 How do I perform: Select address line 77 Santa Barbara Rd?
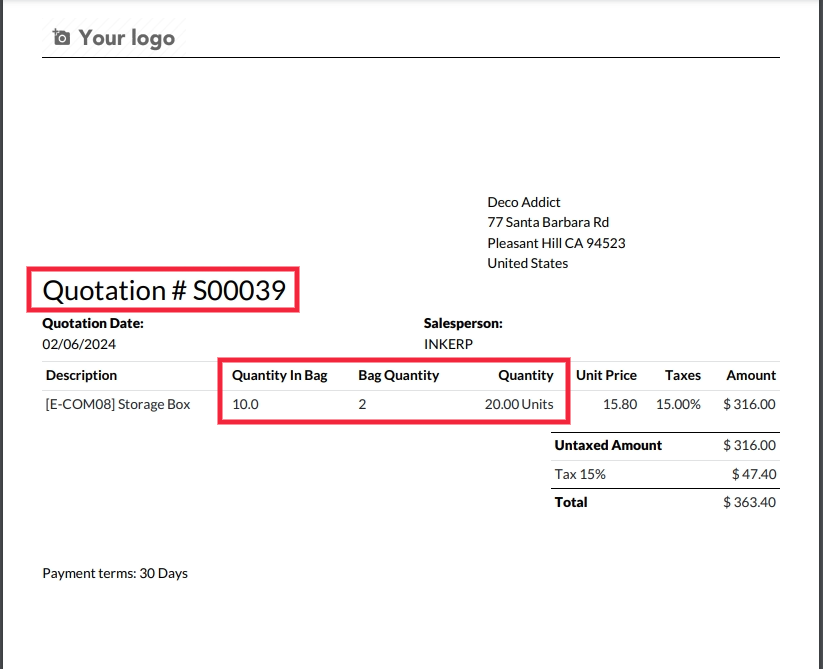coord(548,222)
